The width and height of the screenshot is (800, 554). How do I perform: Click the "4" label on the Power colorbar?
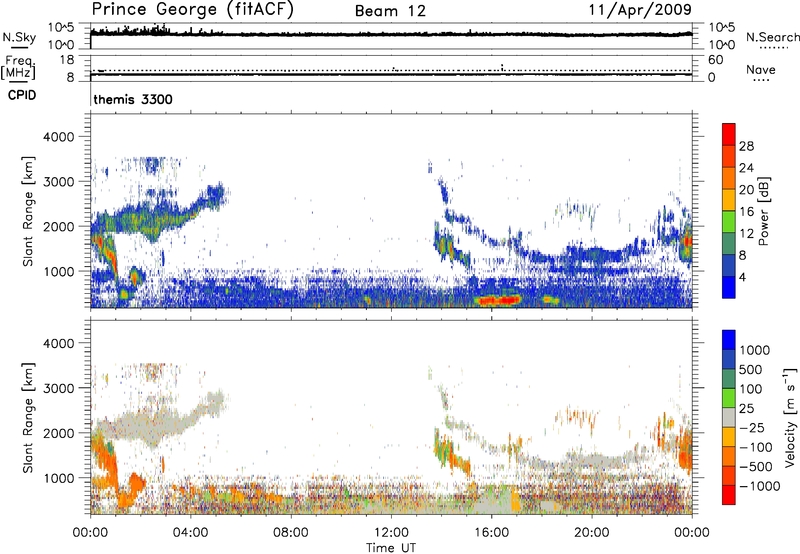point(743,278)
